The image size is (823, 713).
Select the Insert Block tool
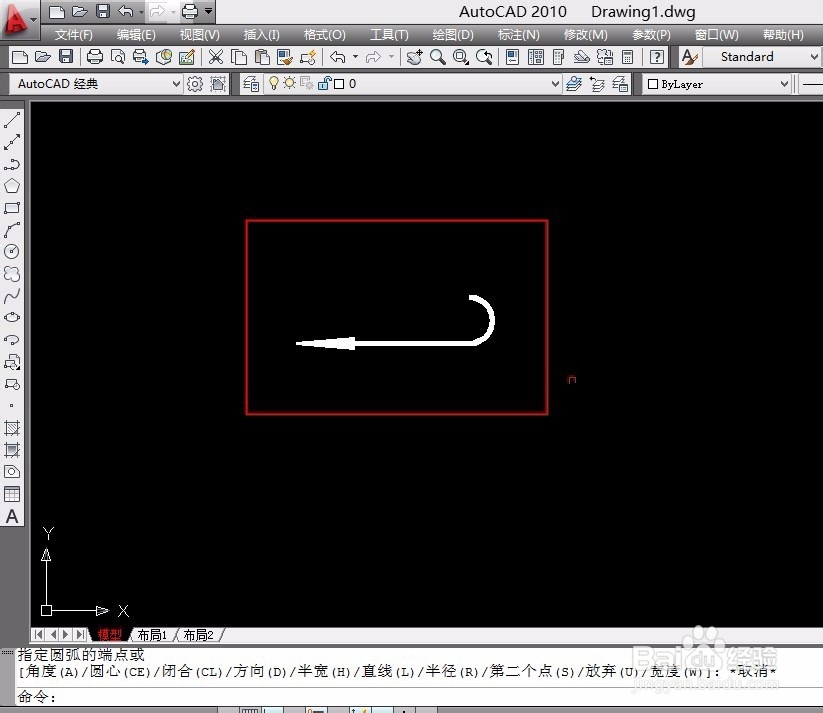[x=12, y=362]
